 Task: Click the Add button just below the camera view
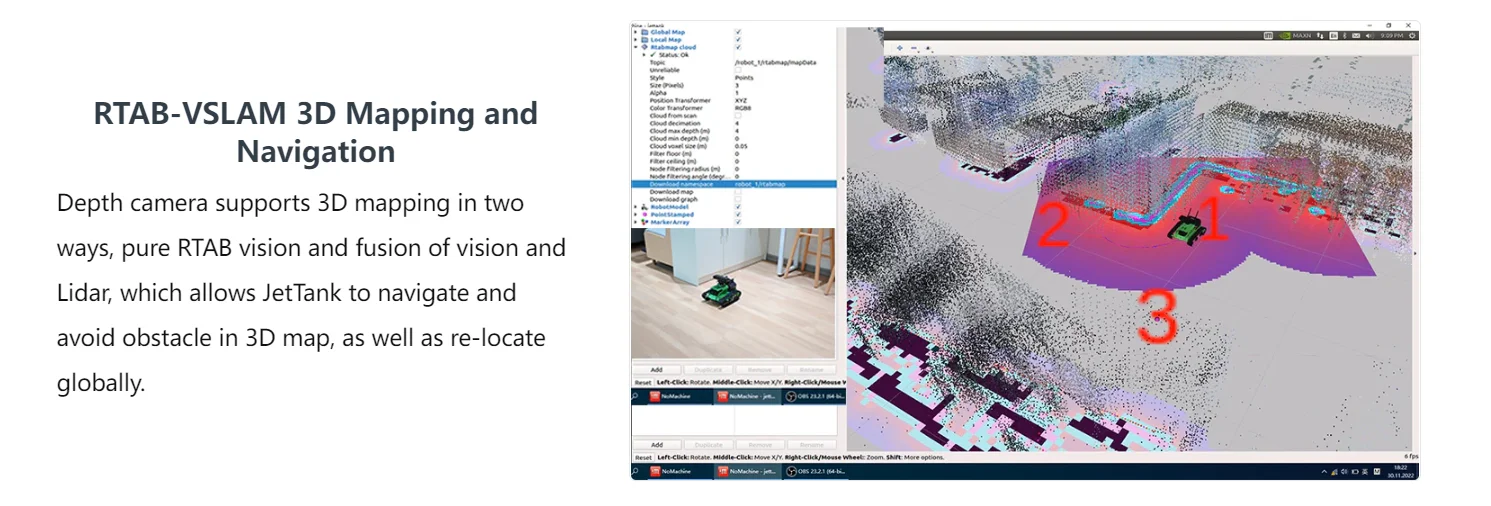coord(656,370)
